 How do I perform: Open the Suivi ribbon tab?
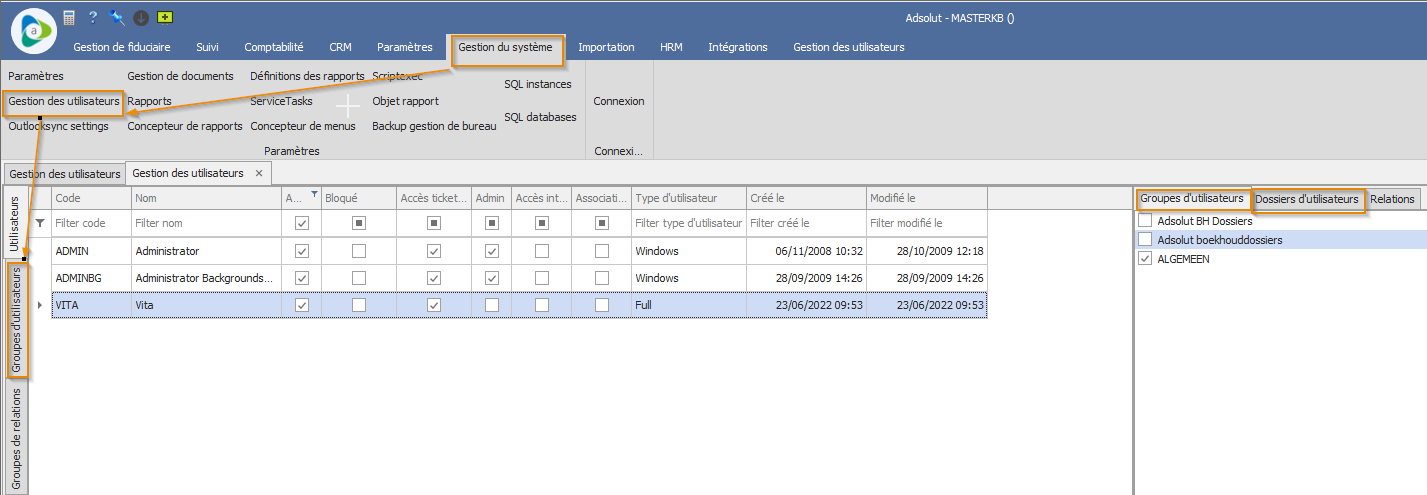tap(208, 47)
